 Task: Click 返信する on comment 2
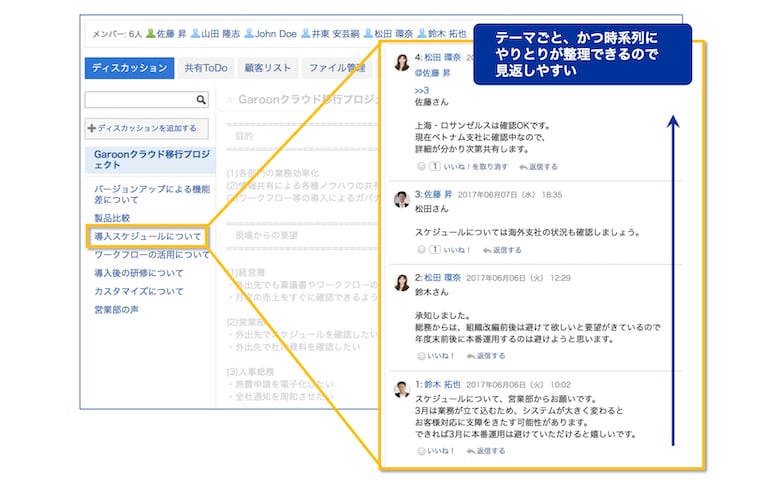(x=486, y=356)
